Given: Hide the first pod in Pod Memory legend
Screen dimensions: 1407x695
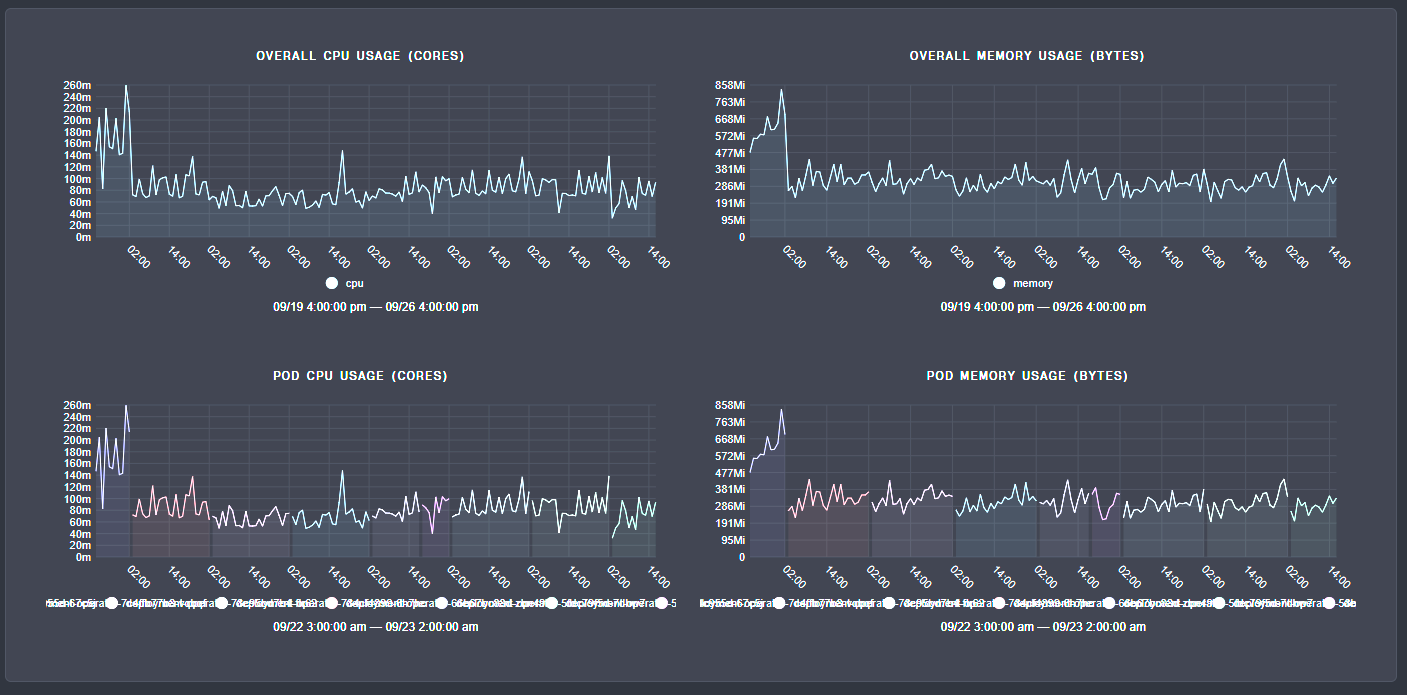Looking at the screenshot, I should click(779, 603).
